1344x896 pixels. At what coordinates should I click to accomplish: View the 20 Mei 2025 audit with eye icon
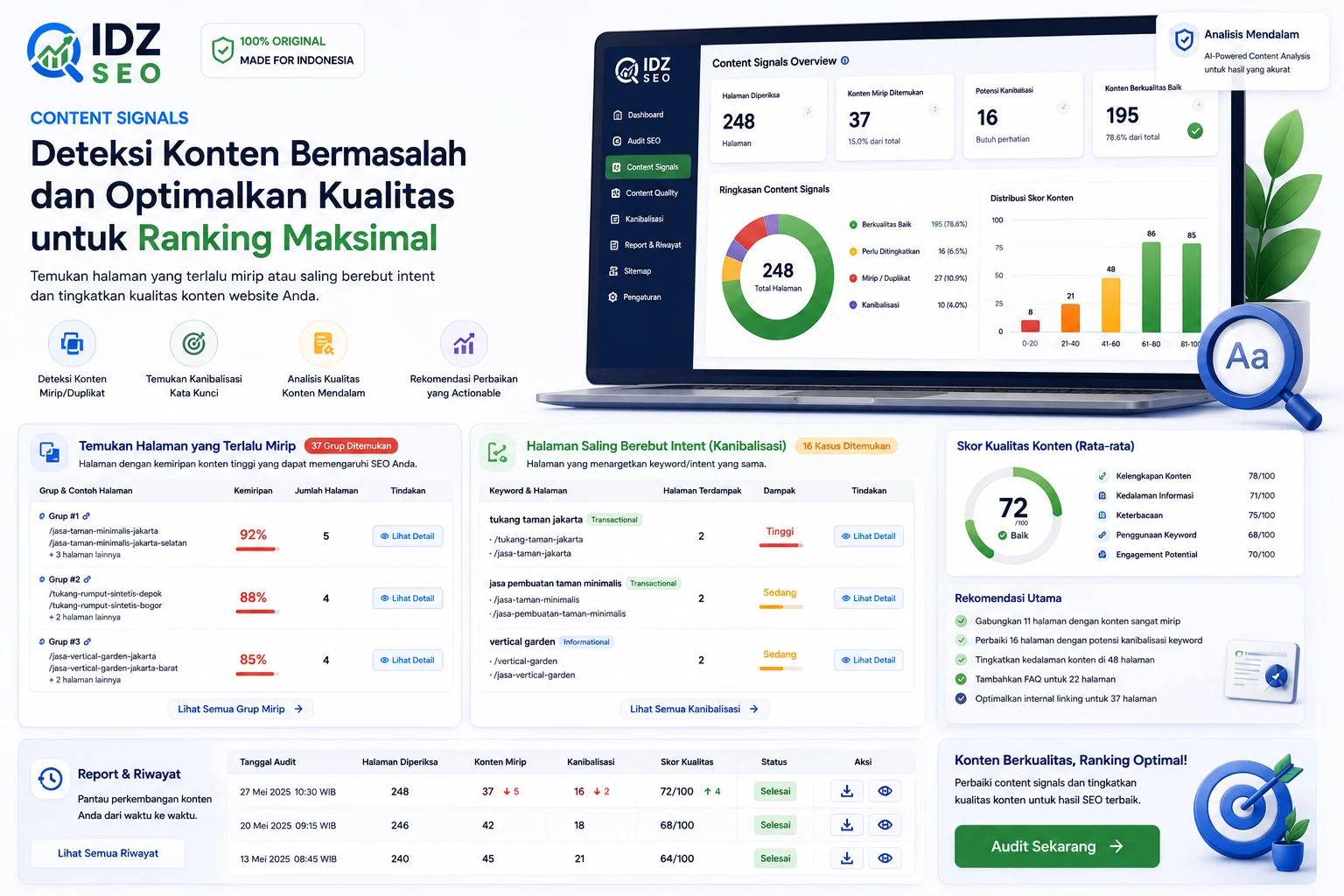[885, 824]
